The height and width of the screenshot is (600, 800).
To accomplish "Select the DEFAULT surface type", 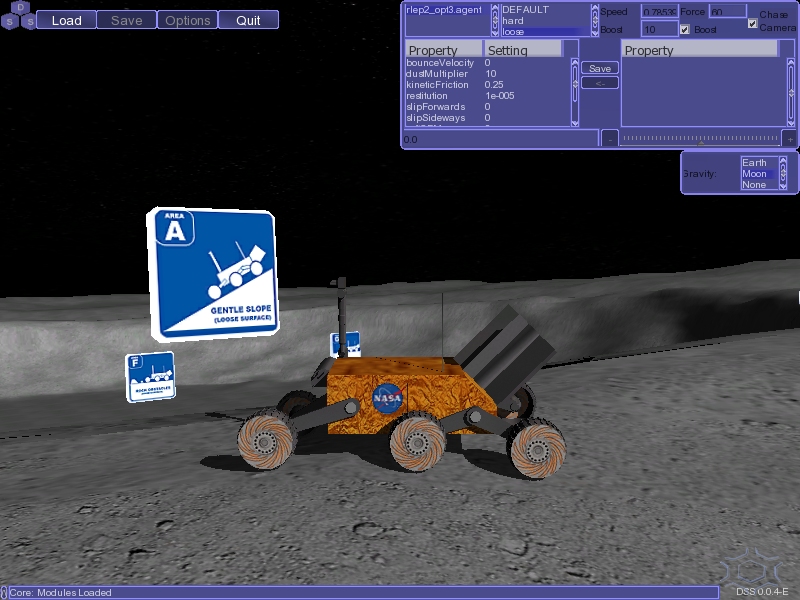I will (545, 10).
